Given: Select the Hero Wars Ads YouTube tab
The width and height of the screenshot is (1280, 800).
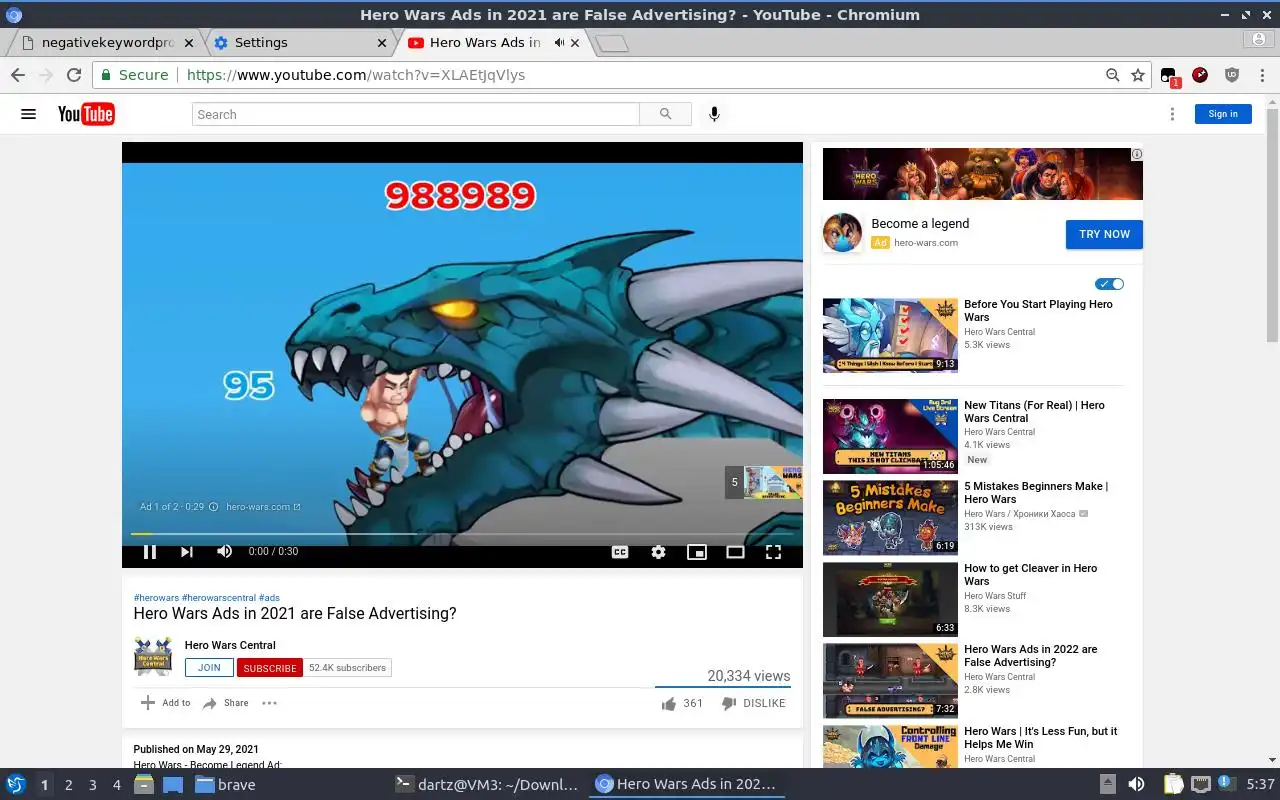Looking at the screenshot, I should click(x=484, y=43).
